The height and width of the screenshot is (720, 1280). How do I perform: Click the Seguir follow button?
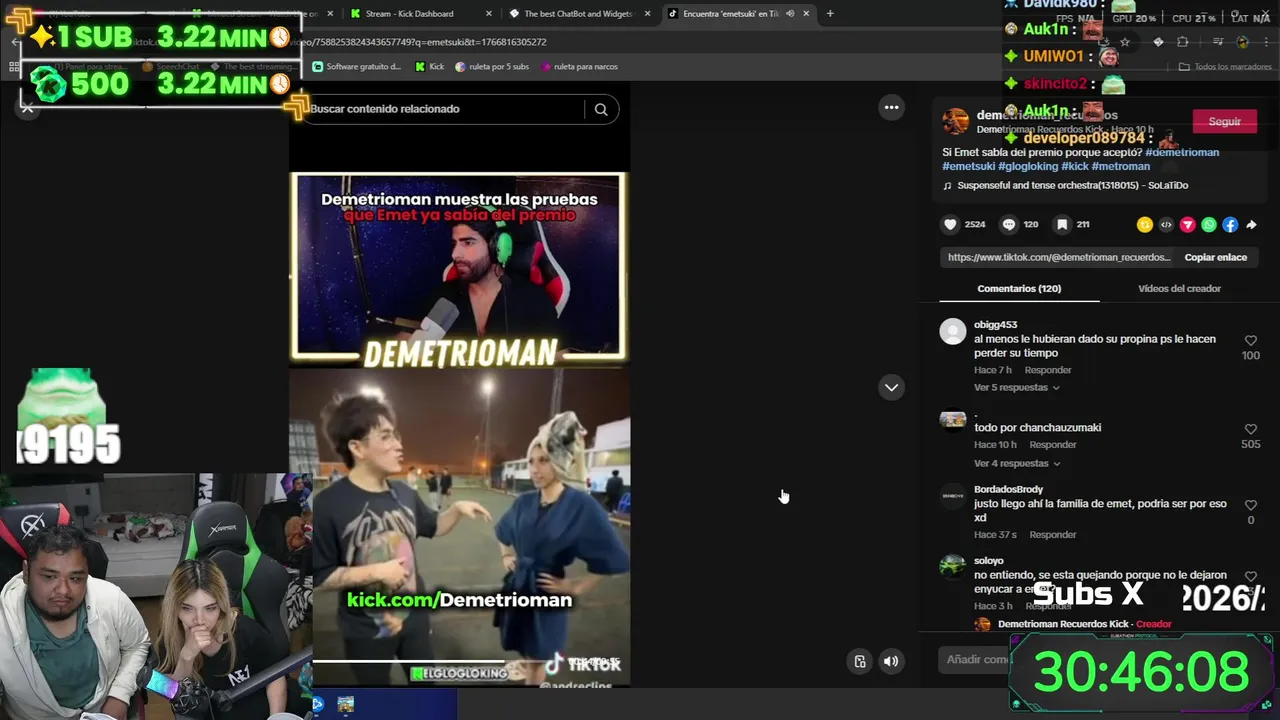1224,121
